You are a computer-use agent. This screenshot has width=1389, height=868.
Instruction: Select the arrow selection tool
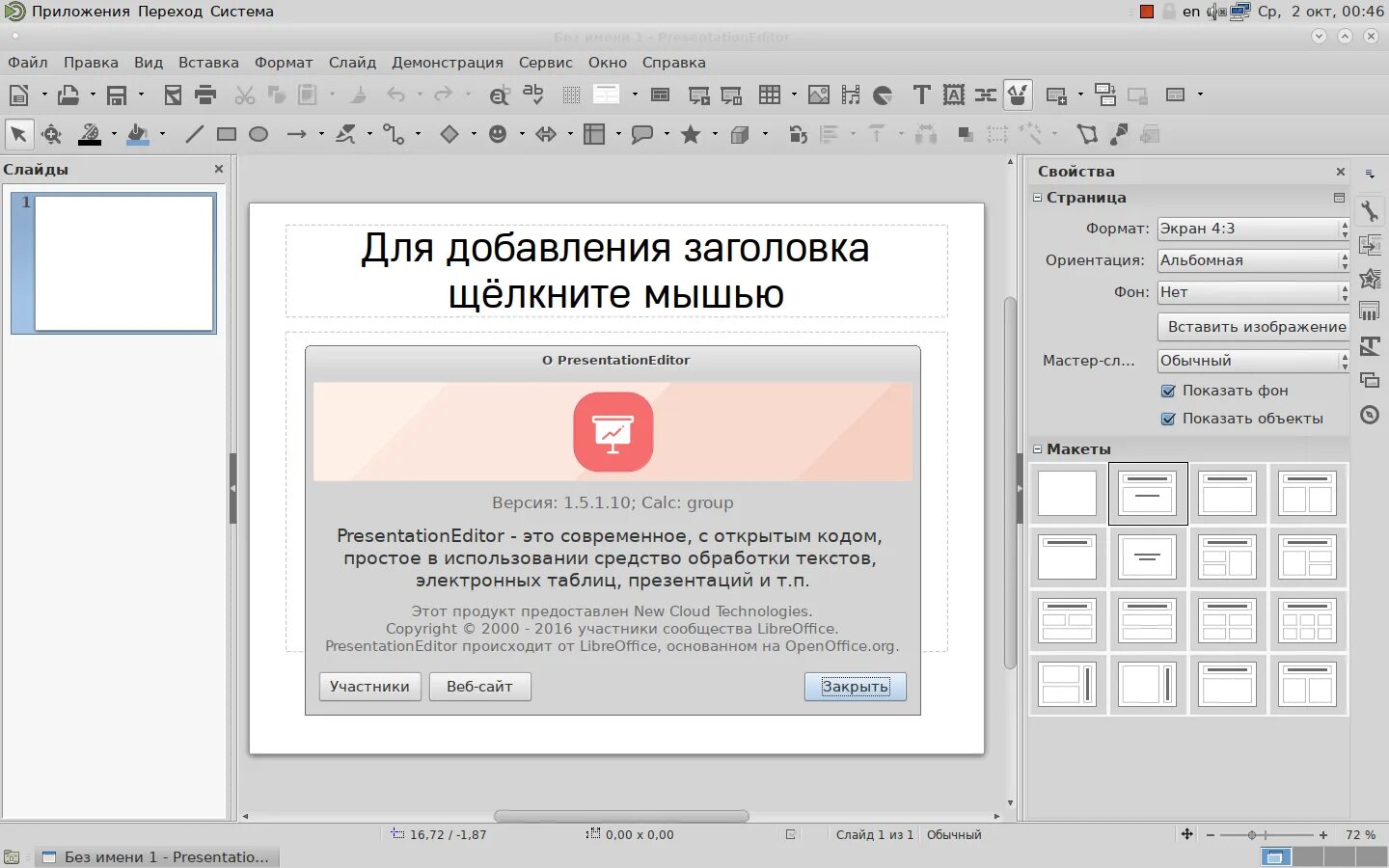(x=18, y=134)
